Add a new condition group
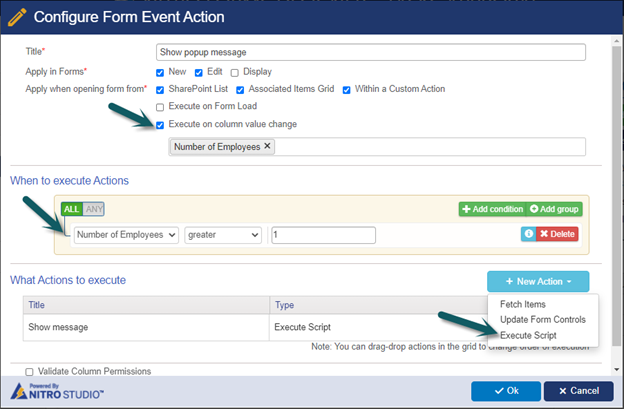Screen dimensions: 624x409 coord(554,209)
